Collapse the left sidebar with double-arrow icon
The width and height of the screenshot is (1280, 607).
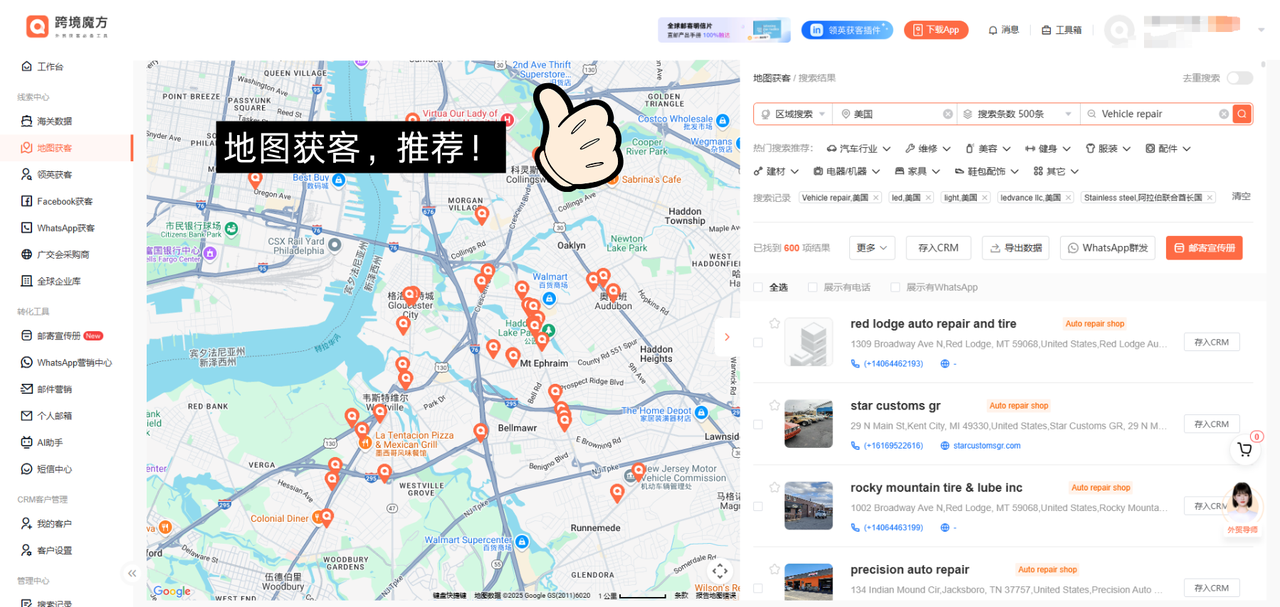pos(132,573)
